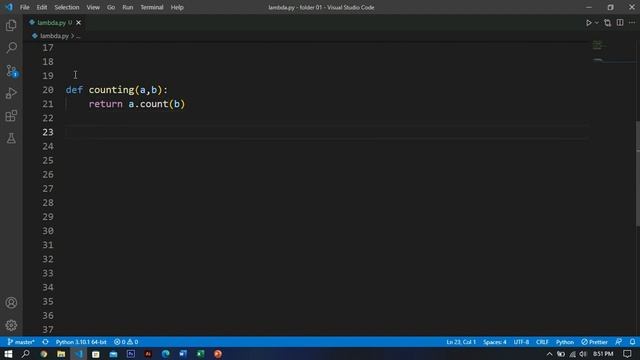Open Word from the taskbar
This screenshot has height=360, width=640.
[x=183, y=354]
